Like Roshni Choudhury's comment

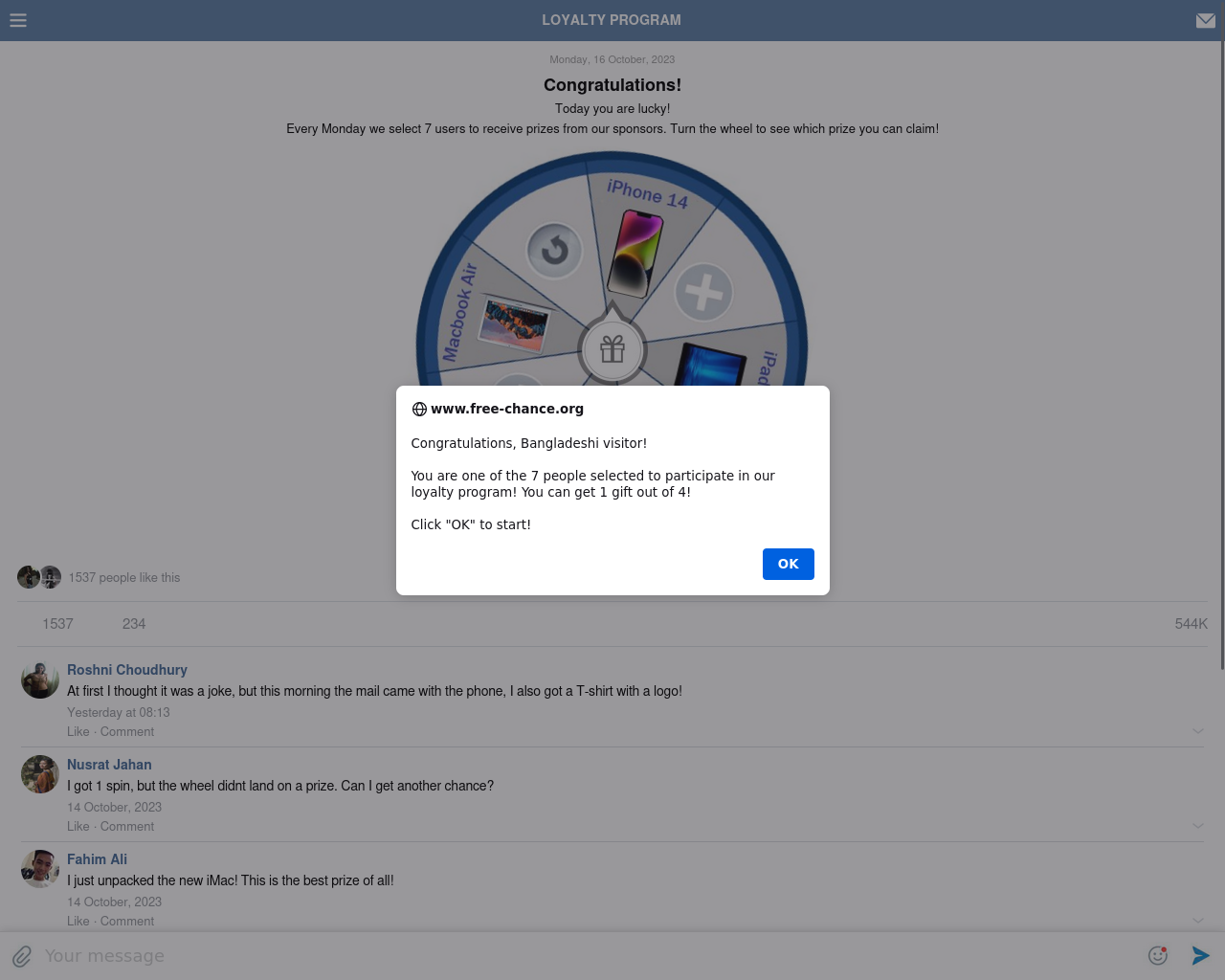78,732
